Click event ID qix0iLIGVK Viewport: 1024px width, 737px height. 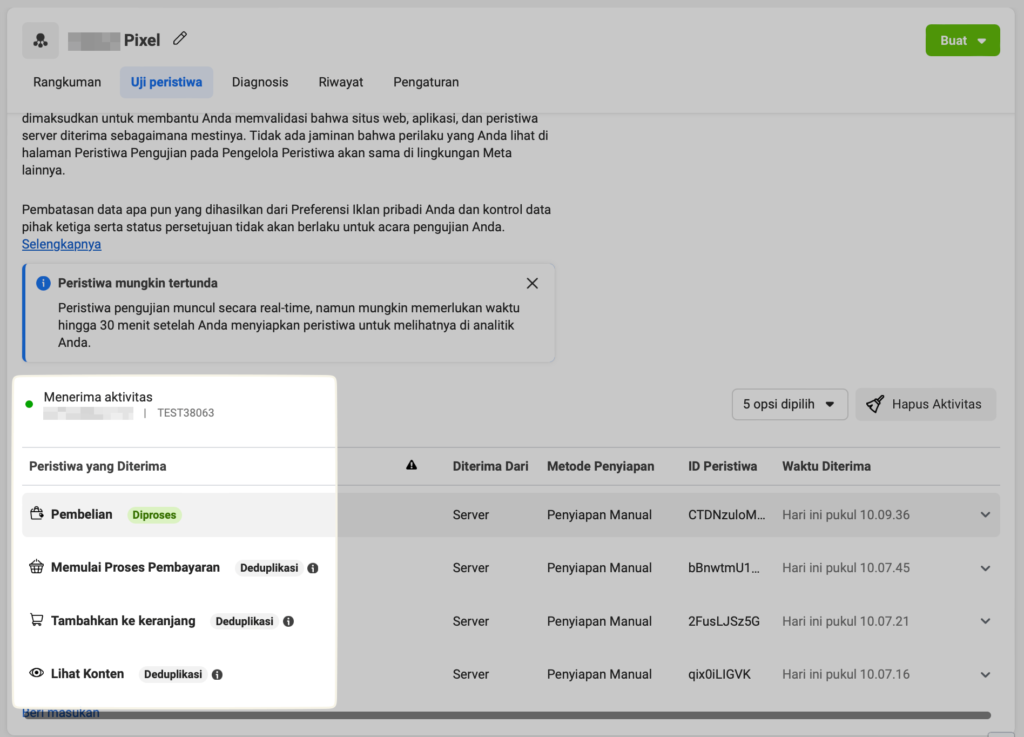click(719, 674)
